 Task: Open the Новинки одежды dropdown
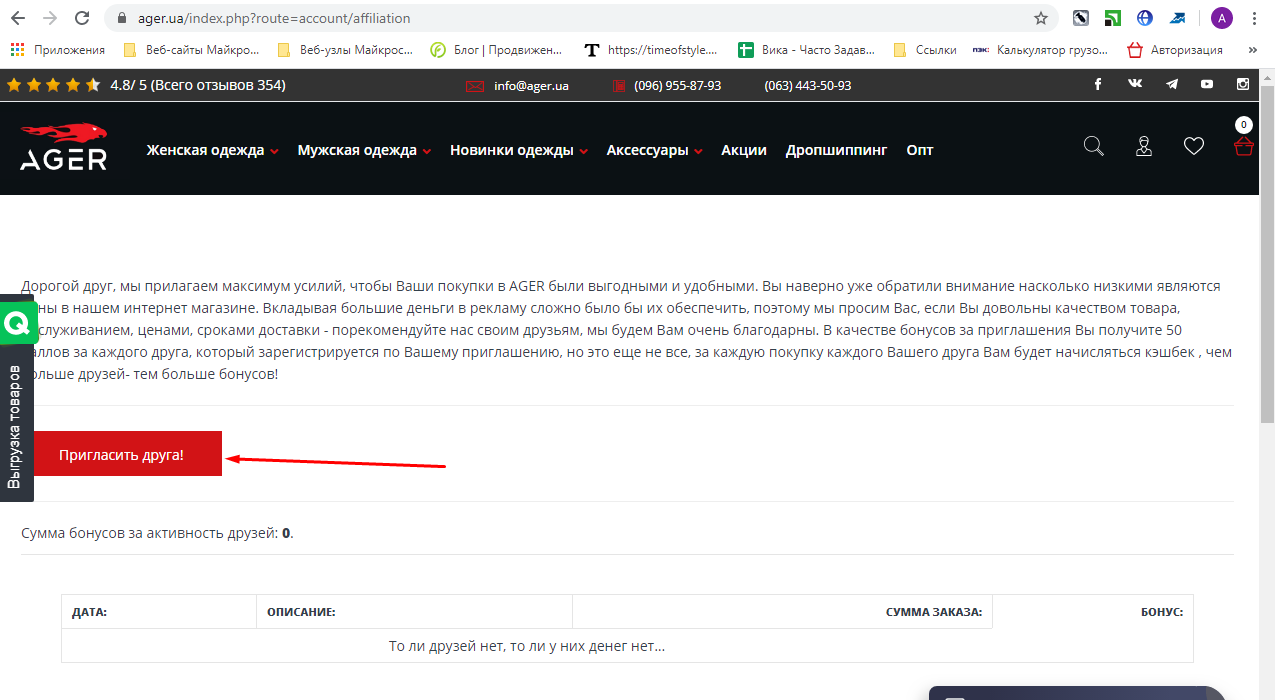(519, 150)
